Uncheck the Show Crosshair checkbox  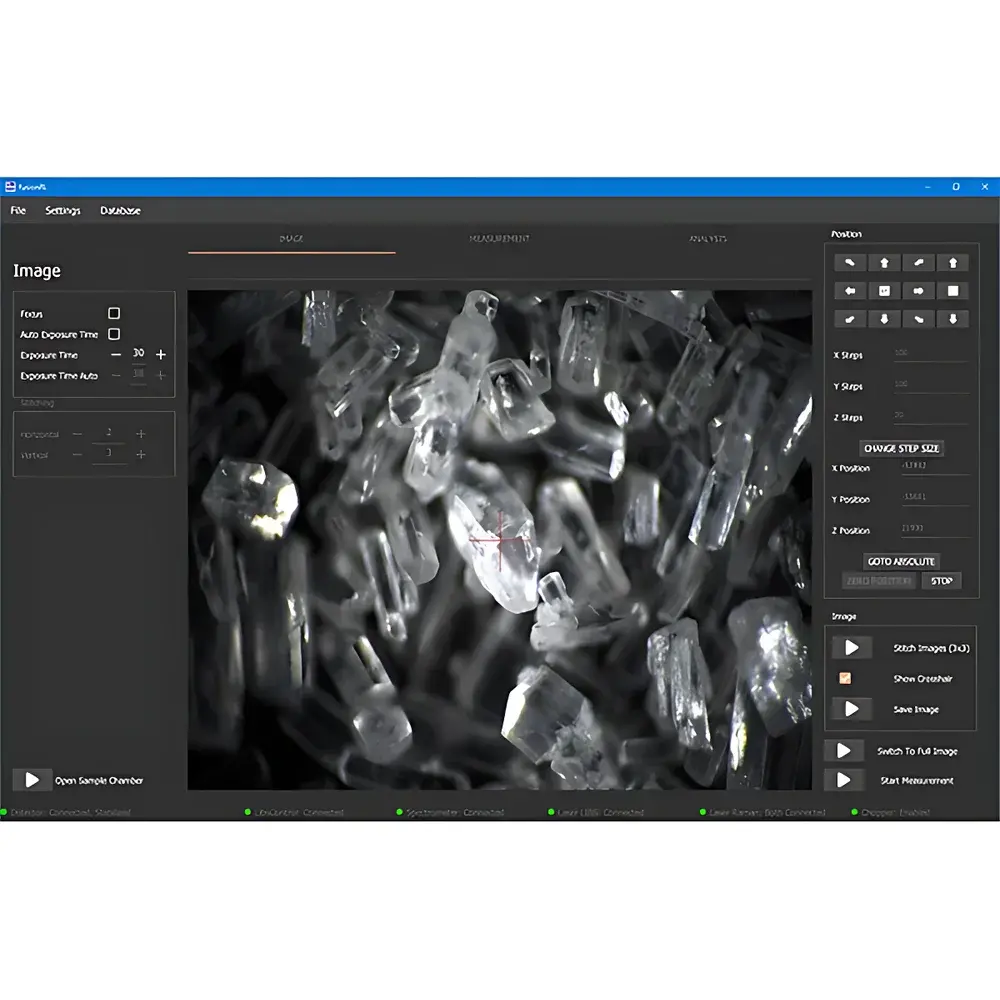[x=845, y=678]
